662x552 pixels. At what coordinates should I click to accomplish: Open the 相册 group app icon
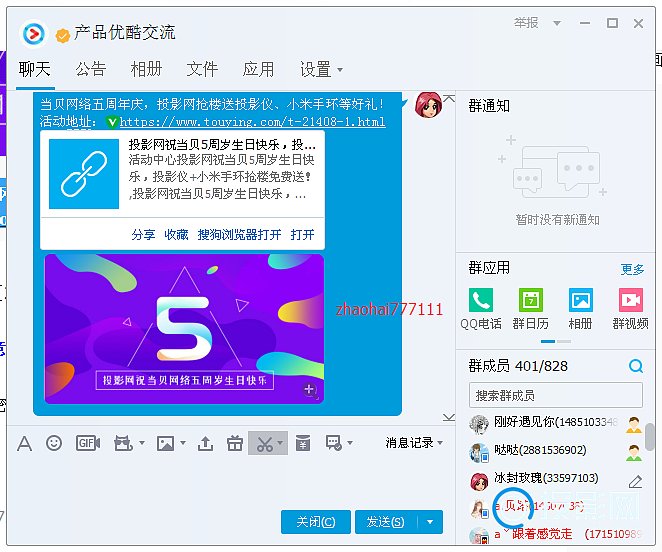pos(581,299)
